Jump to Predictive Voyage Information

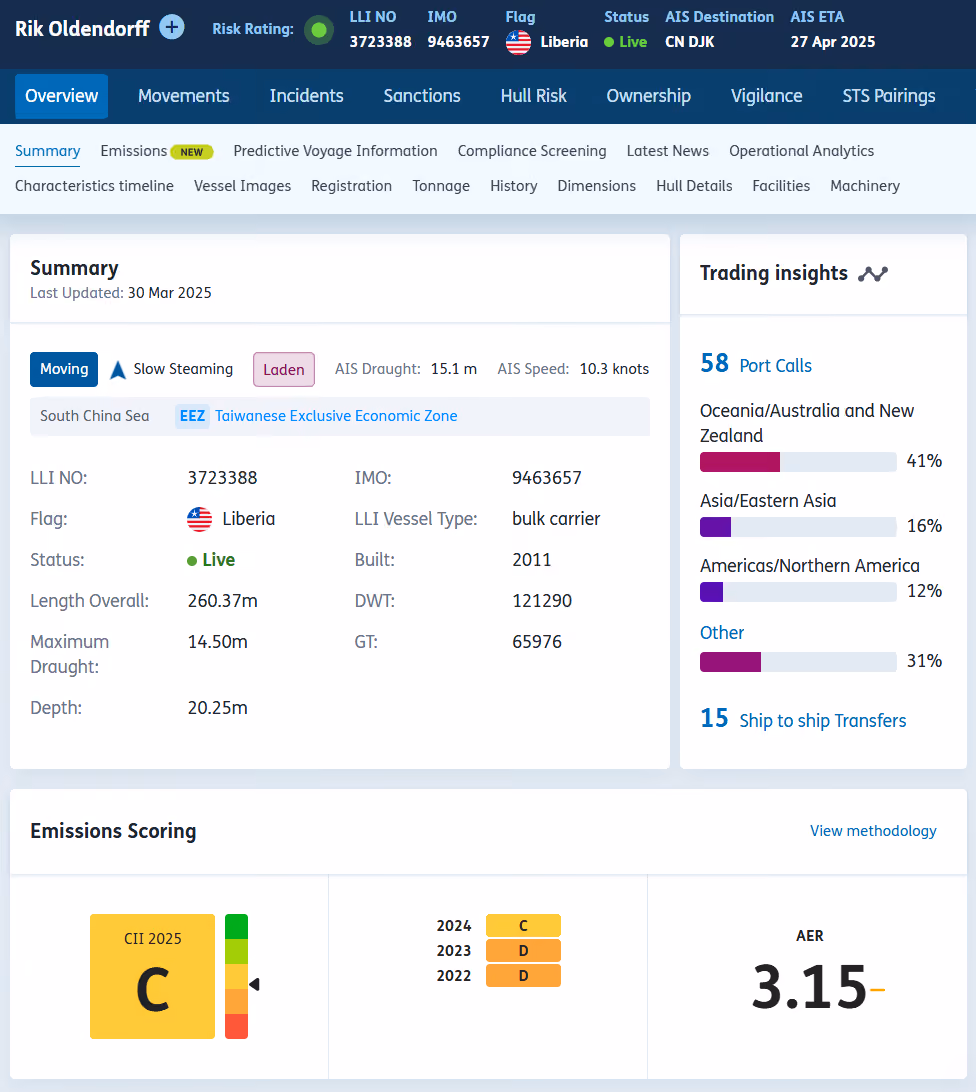click(335, 151)
